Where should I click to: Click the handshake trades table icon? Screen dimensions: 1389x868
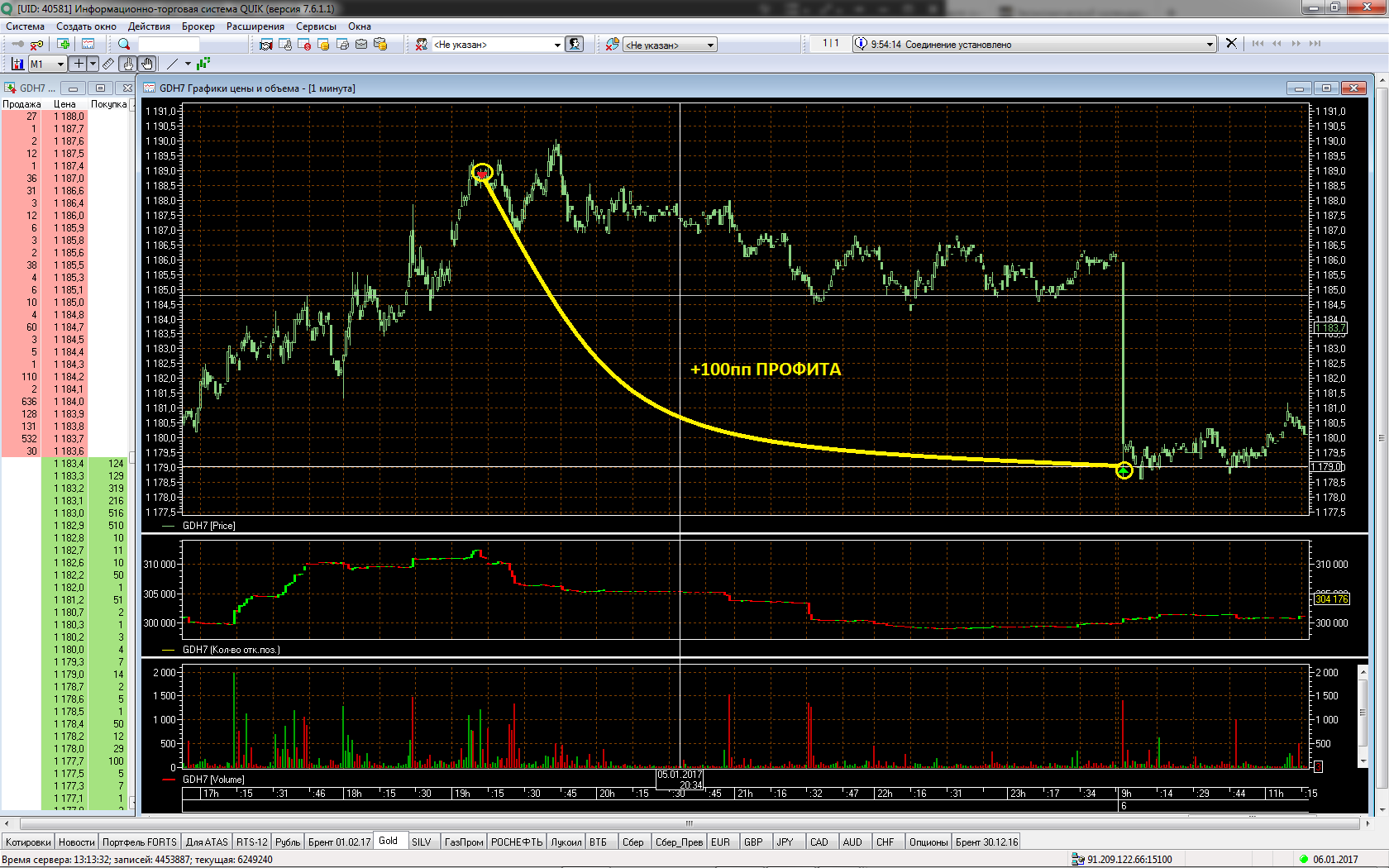[266, 44]
